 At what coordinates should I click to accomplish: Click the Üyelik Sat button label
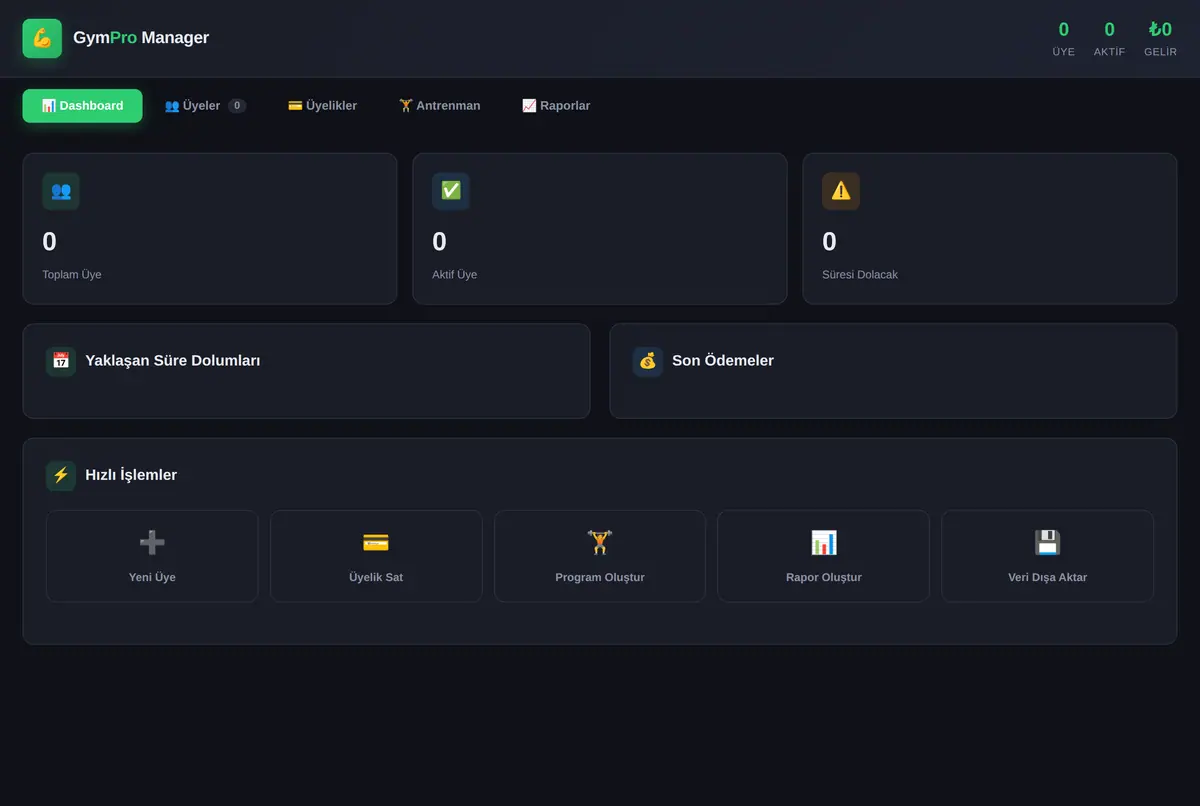tap(376, 577)
